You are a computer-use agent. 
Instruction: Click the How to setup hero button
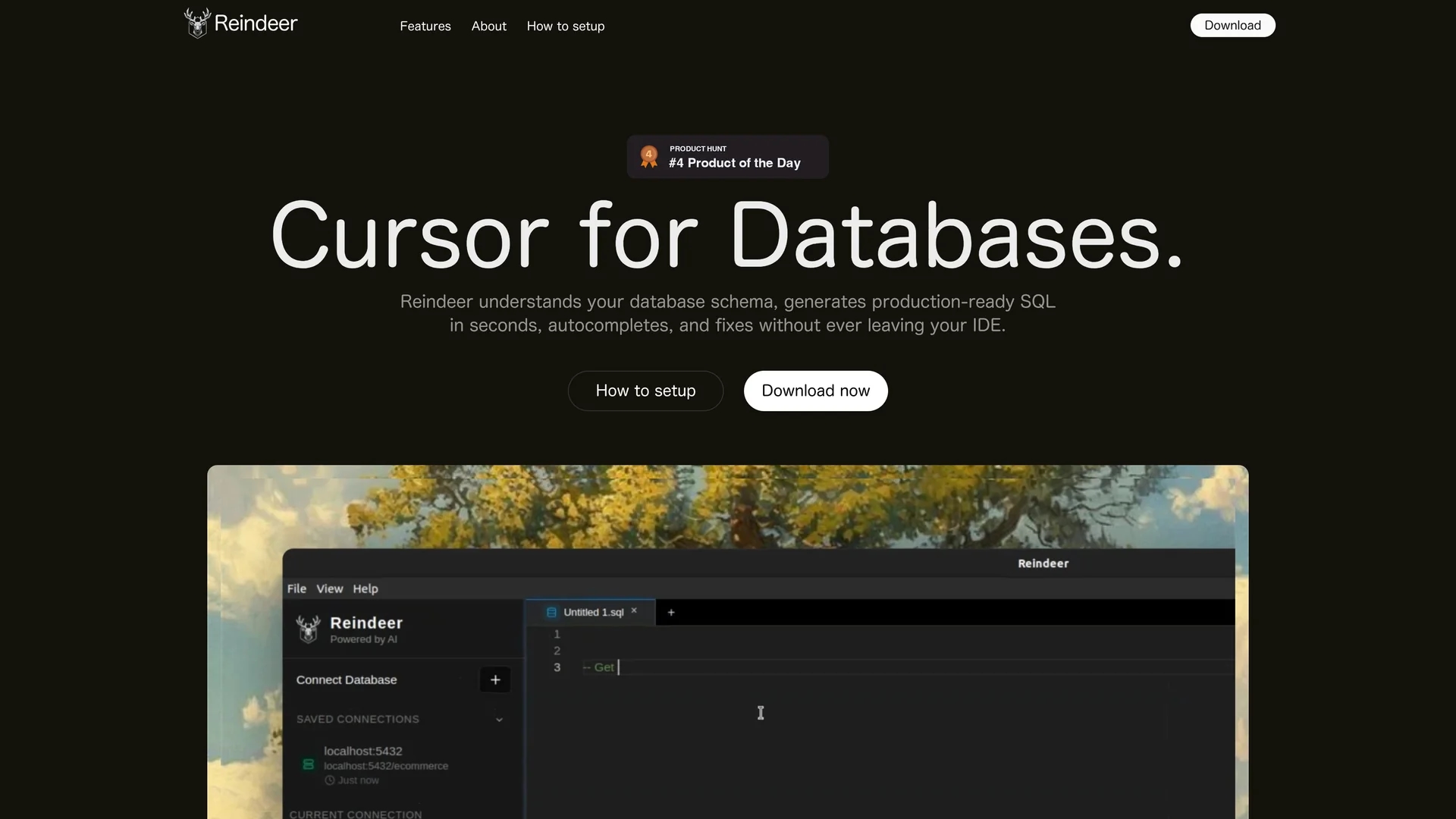point(645,391)
